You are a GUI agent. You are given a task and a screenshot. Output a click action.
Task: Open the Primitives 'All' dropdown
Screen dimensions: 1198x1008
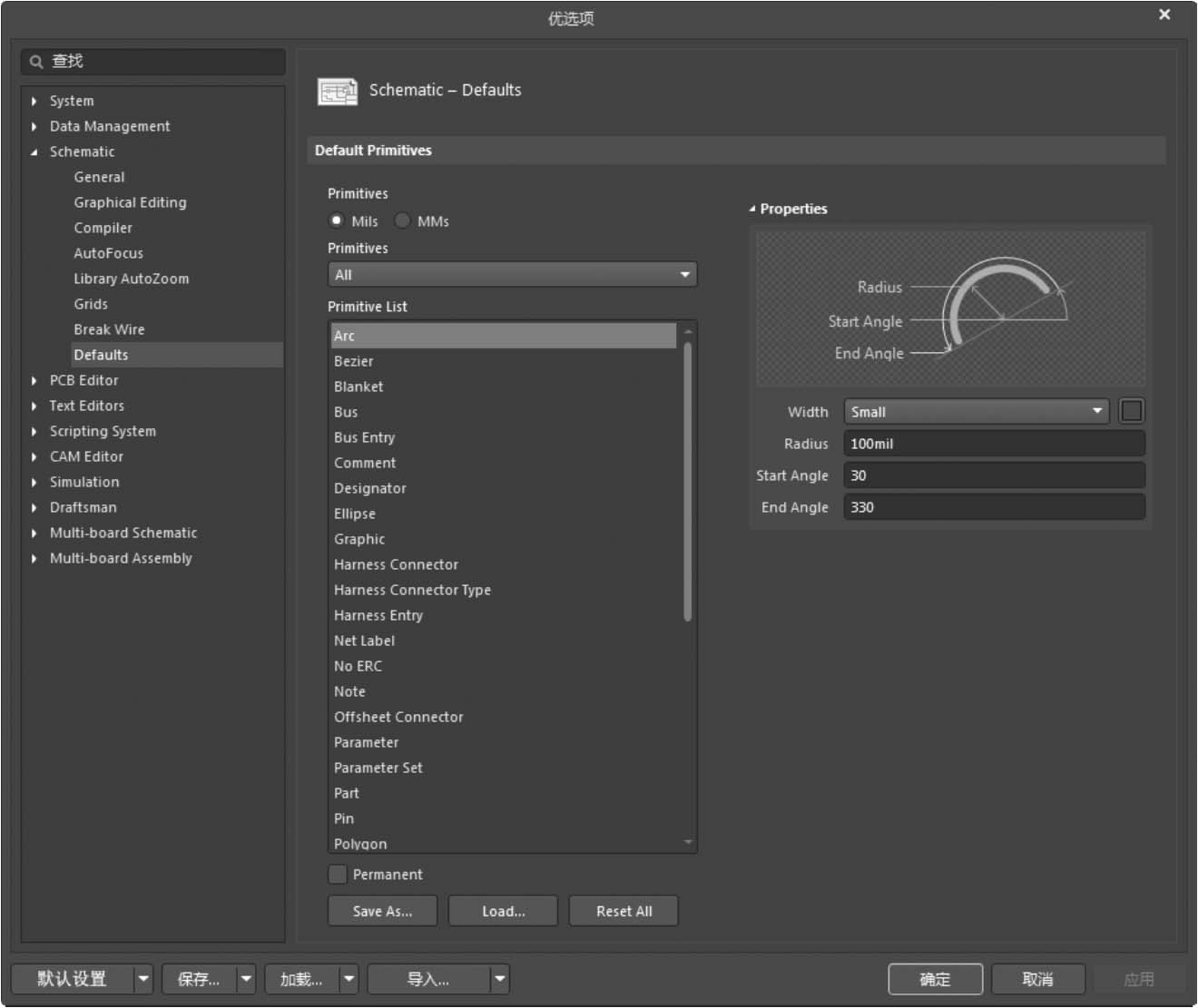pos(512,275)
